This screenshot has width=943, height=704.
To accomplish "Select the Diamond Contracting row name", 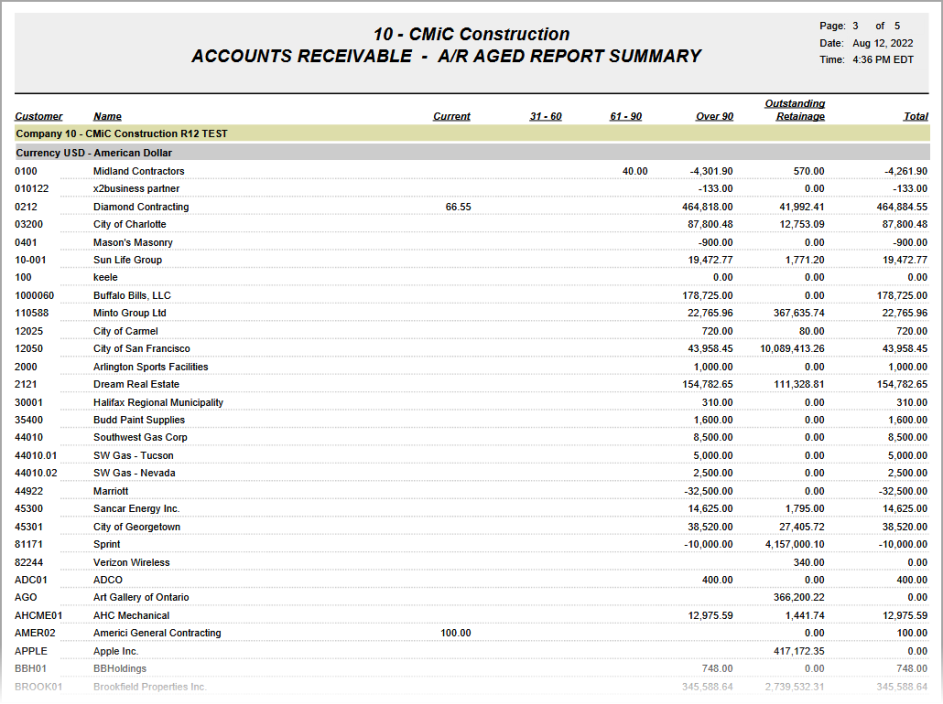I will point(141,207).
